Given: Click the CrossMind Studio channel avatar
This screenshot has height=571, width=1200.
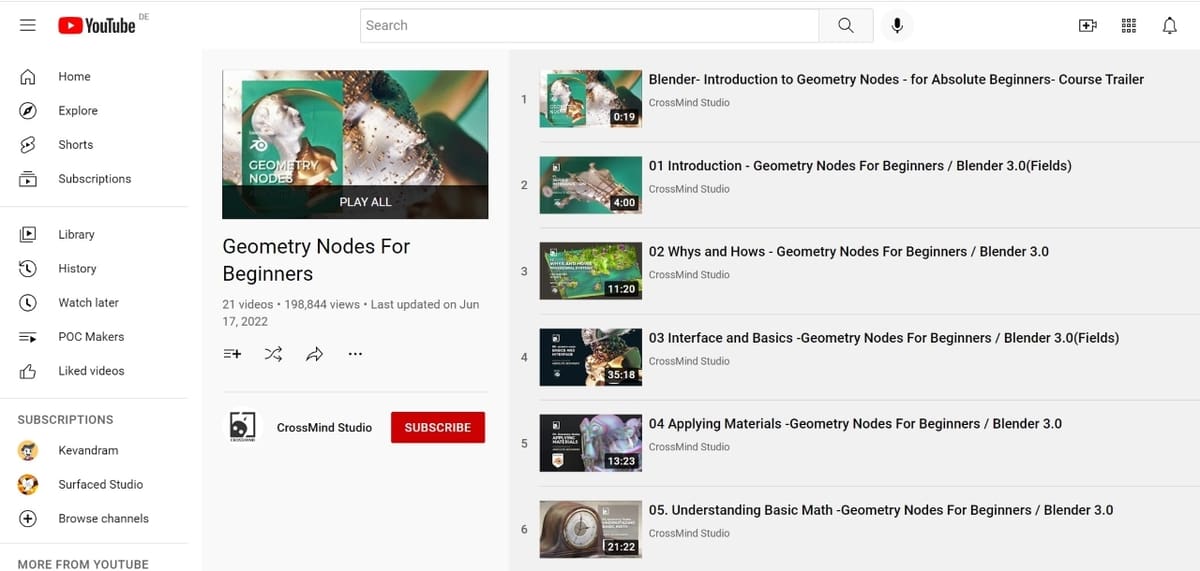Looking at the screenshot, I should (243, 427).
